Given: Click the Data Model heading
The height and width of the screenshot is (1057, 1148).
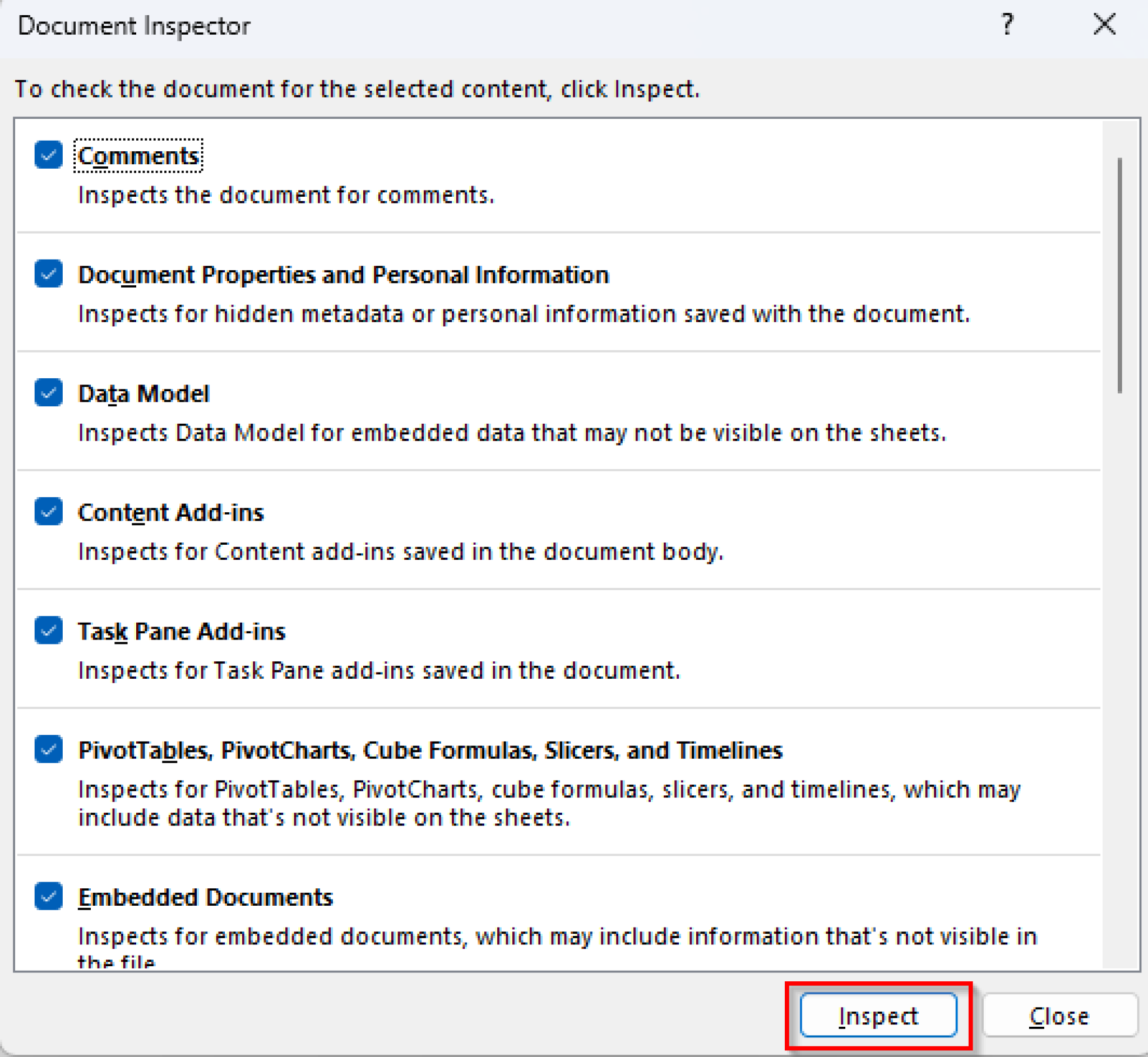Looking at the screenshot, I should tap(143, 393).
